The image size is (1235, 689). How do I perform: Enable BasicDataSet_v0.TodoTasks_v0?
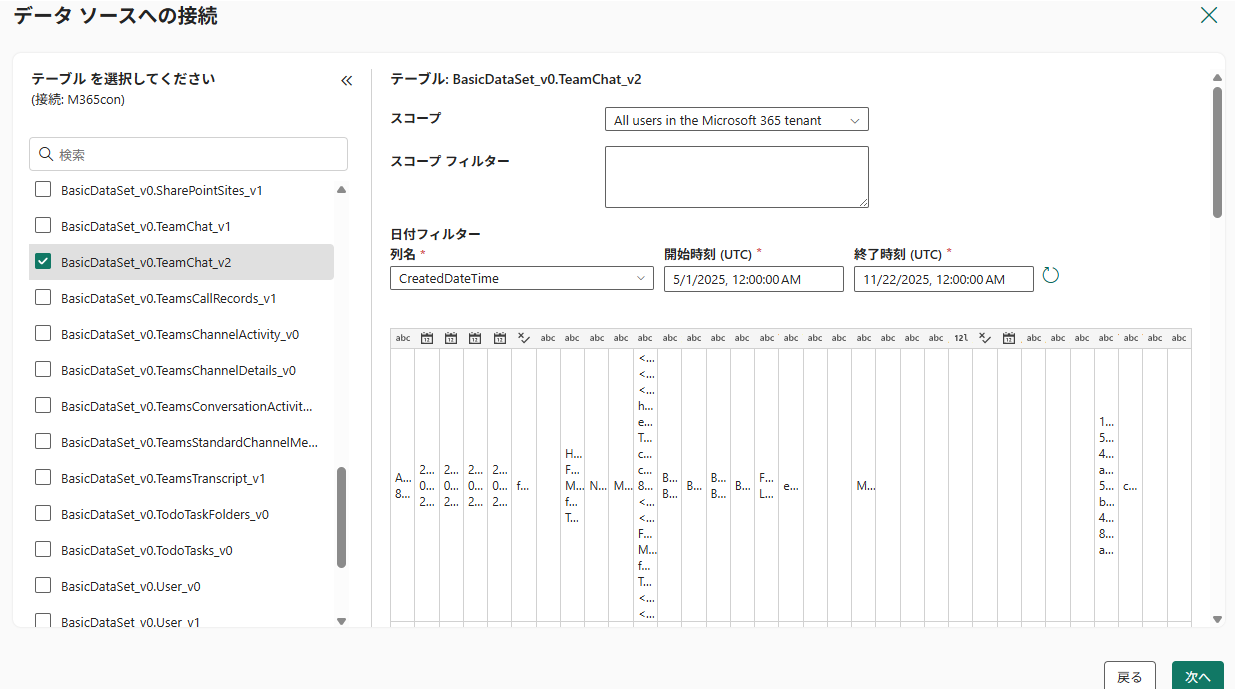(x=43, y=548)
